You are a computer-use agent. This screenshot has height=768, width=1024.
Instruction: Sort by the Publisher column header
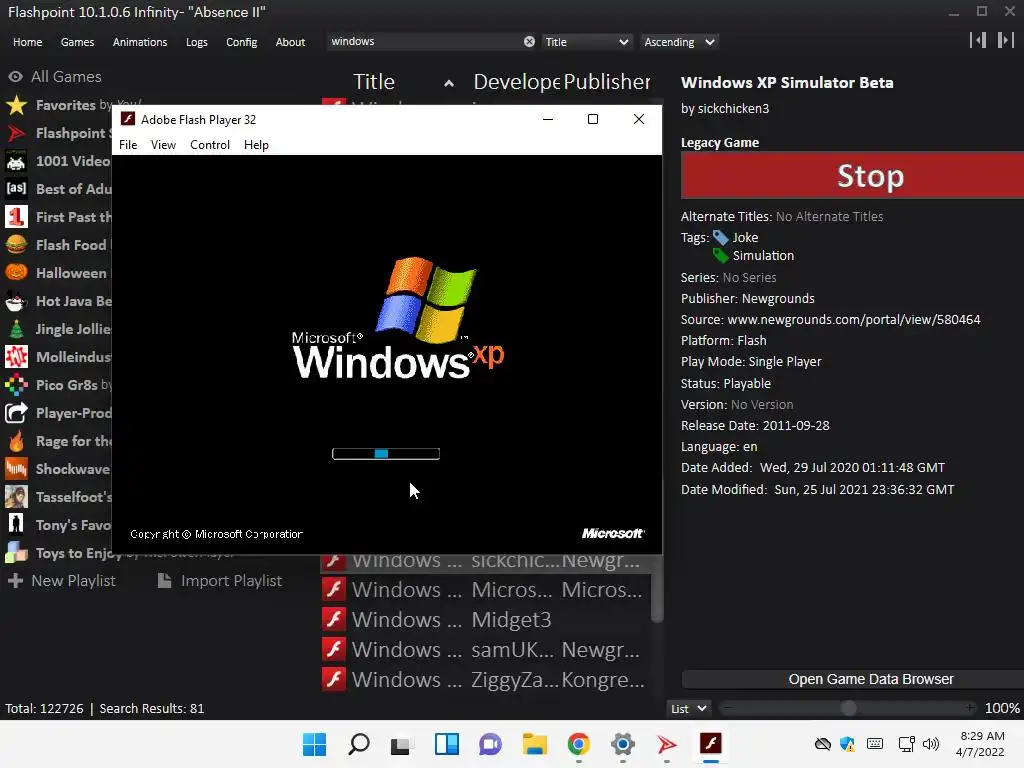click(607, 82)
